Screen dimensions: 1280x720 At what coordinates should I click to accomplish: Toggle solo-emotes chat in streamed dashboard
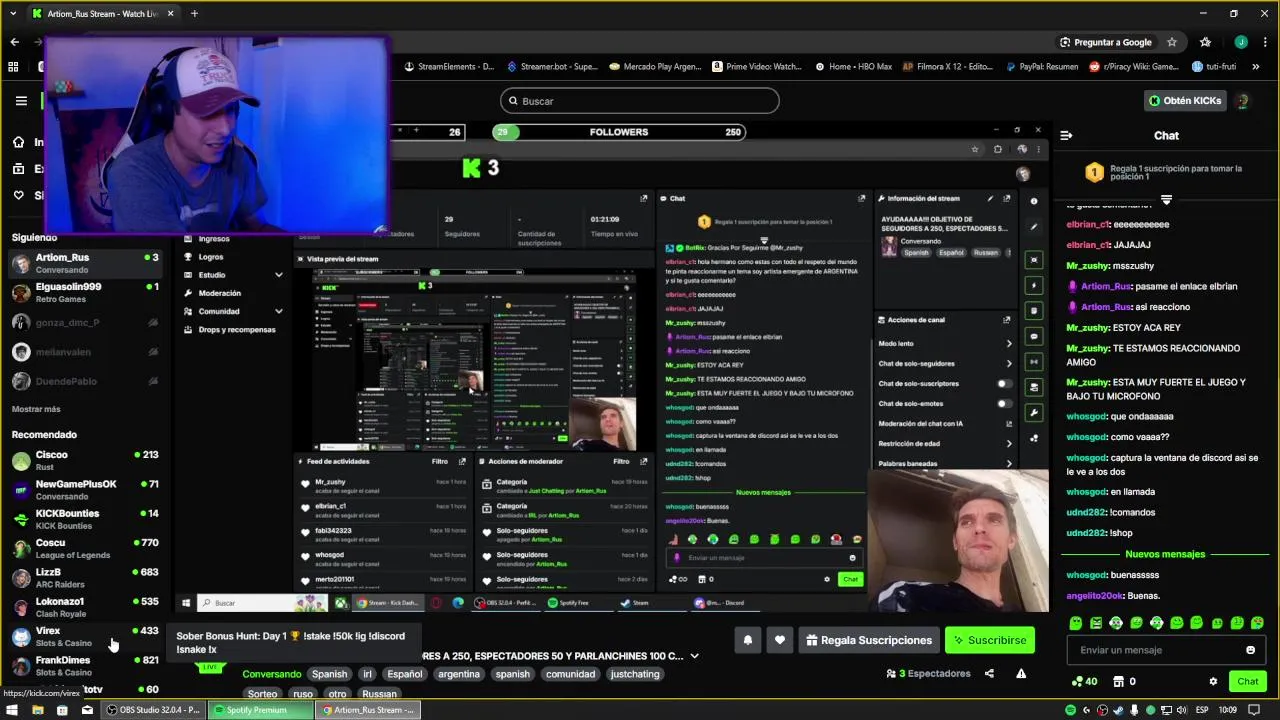pos(1003,404)
